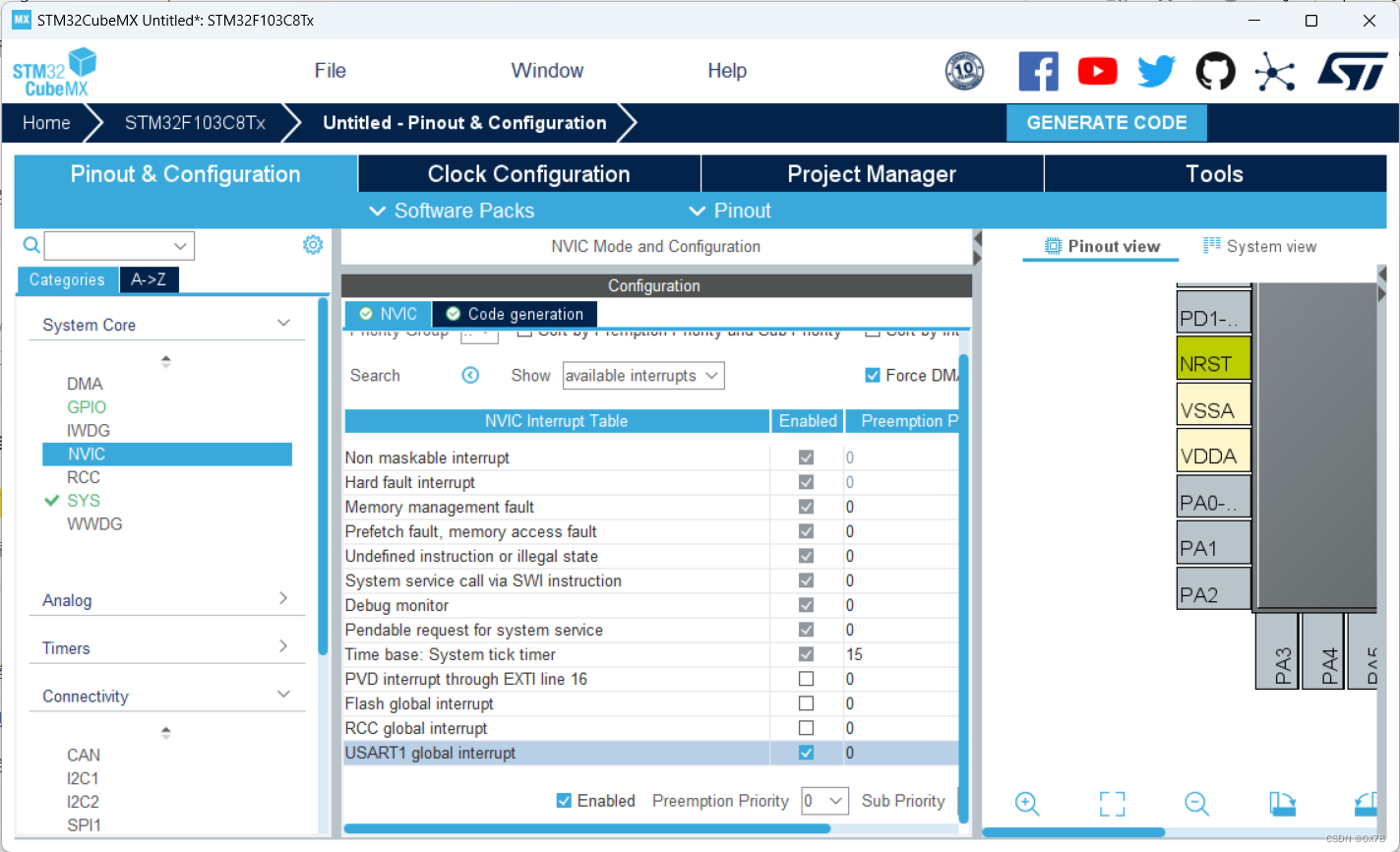Go to the Home breadcrumb
The image size is (1400, 852).
[x=46, y=123]
